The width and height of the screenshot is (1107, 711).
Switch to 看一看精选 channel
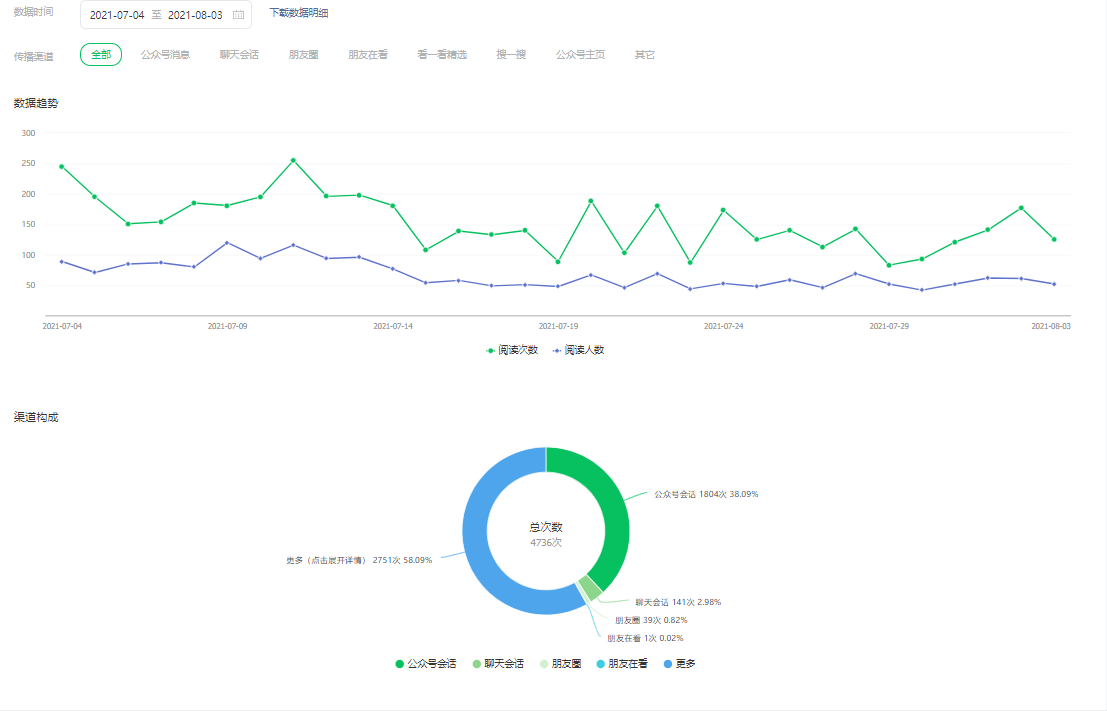click(442, 55)
